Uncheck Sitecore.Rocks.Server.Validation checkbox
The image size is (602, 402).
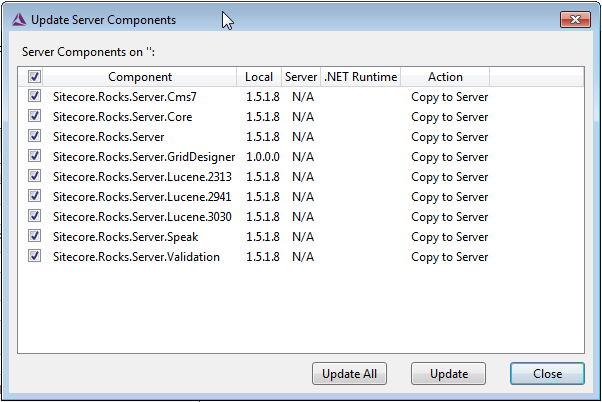(34, 256)
